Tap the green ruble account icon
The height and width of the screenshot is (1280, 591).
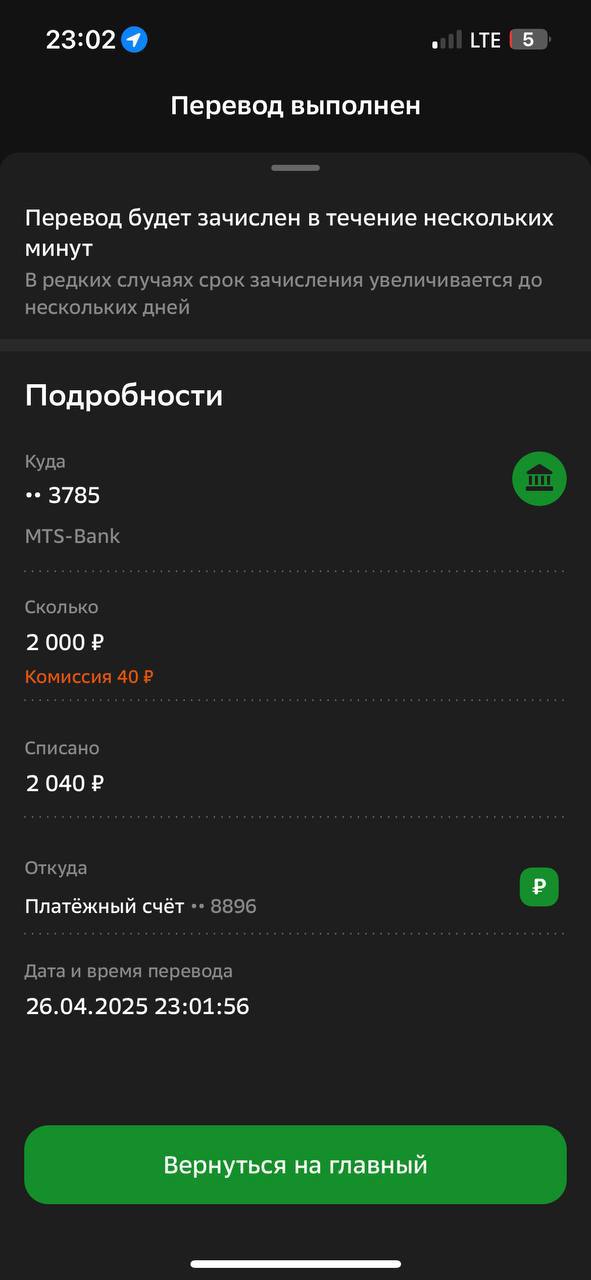click(x=539, y=887)
